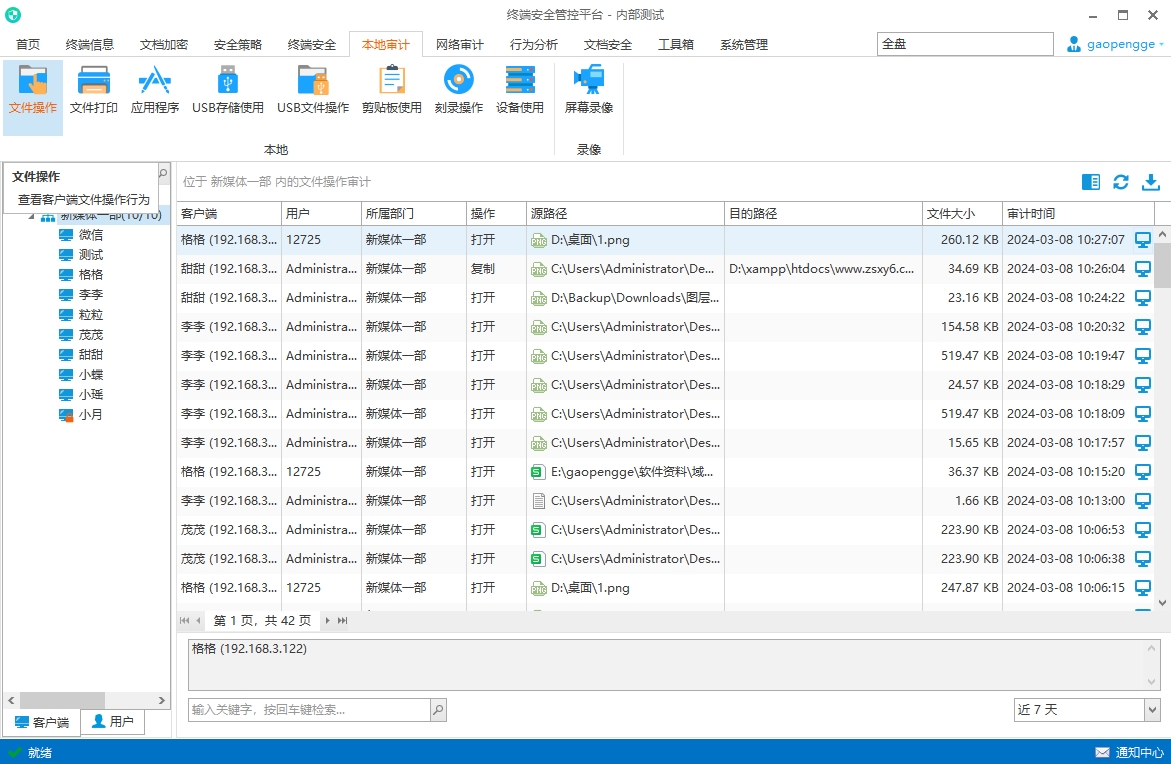Open the 刻录操作 disc burning icon
1171x764 pixels.
459,90
